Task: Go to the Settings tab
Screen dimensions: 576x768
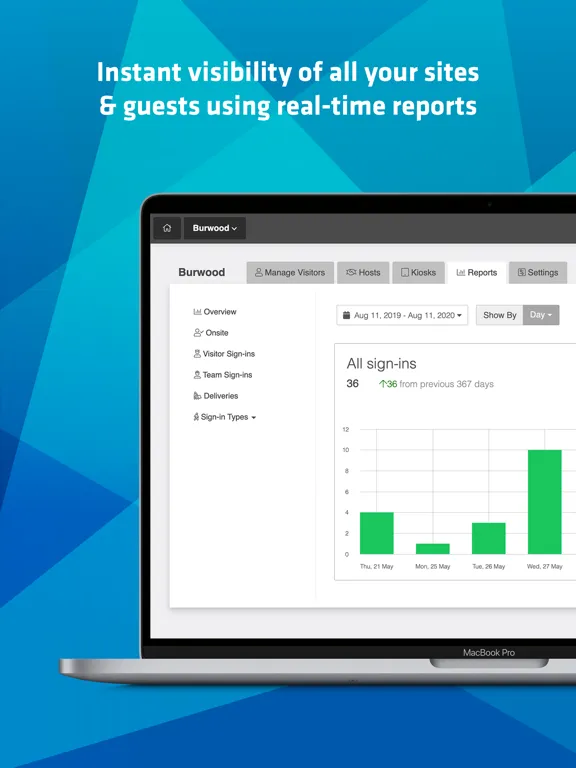Action: pos(538,272)
